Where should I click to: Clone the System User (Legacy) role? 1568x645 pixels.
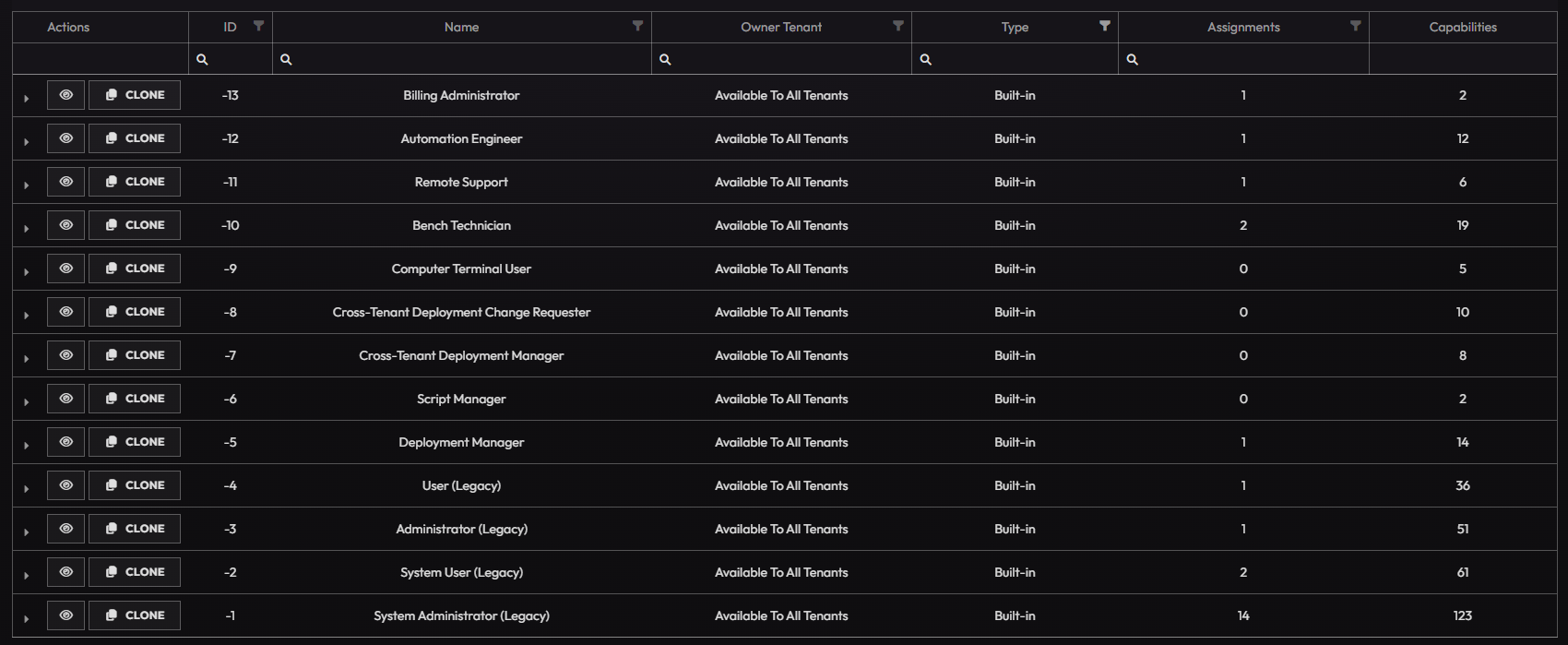[x=135, y=572]
